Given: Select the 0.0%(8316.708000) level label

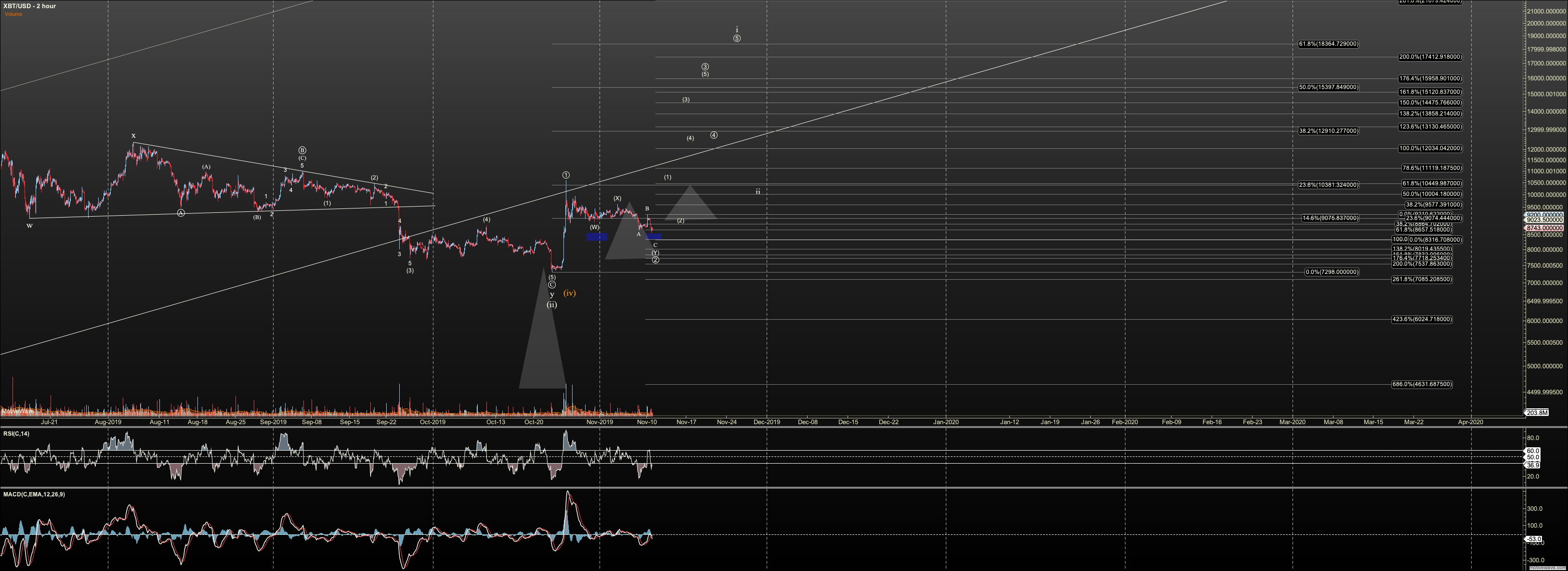Looking at the screenshot, I should (x=1435, y=240).
